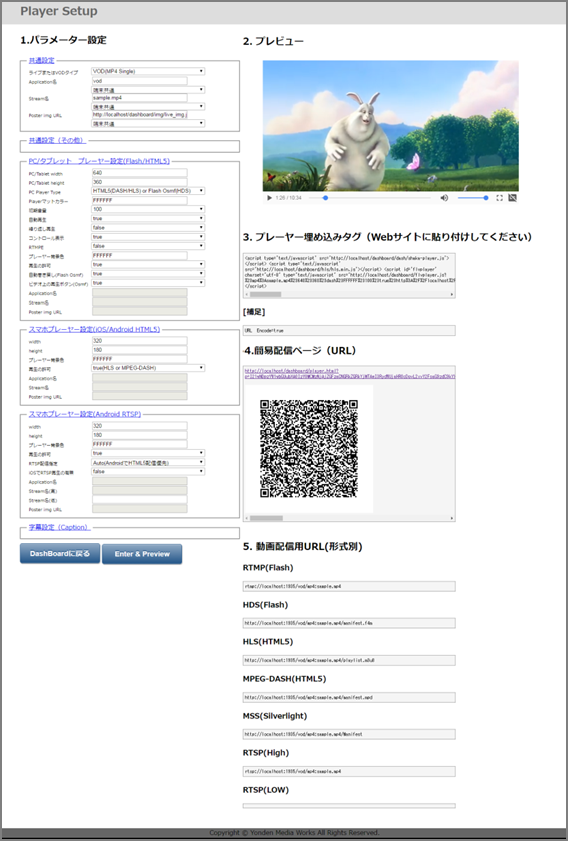Collapse the スマホプレーヤー設定(Android RTSP) section

(x=85, y=414)
